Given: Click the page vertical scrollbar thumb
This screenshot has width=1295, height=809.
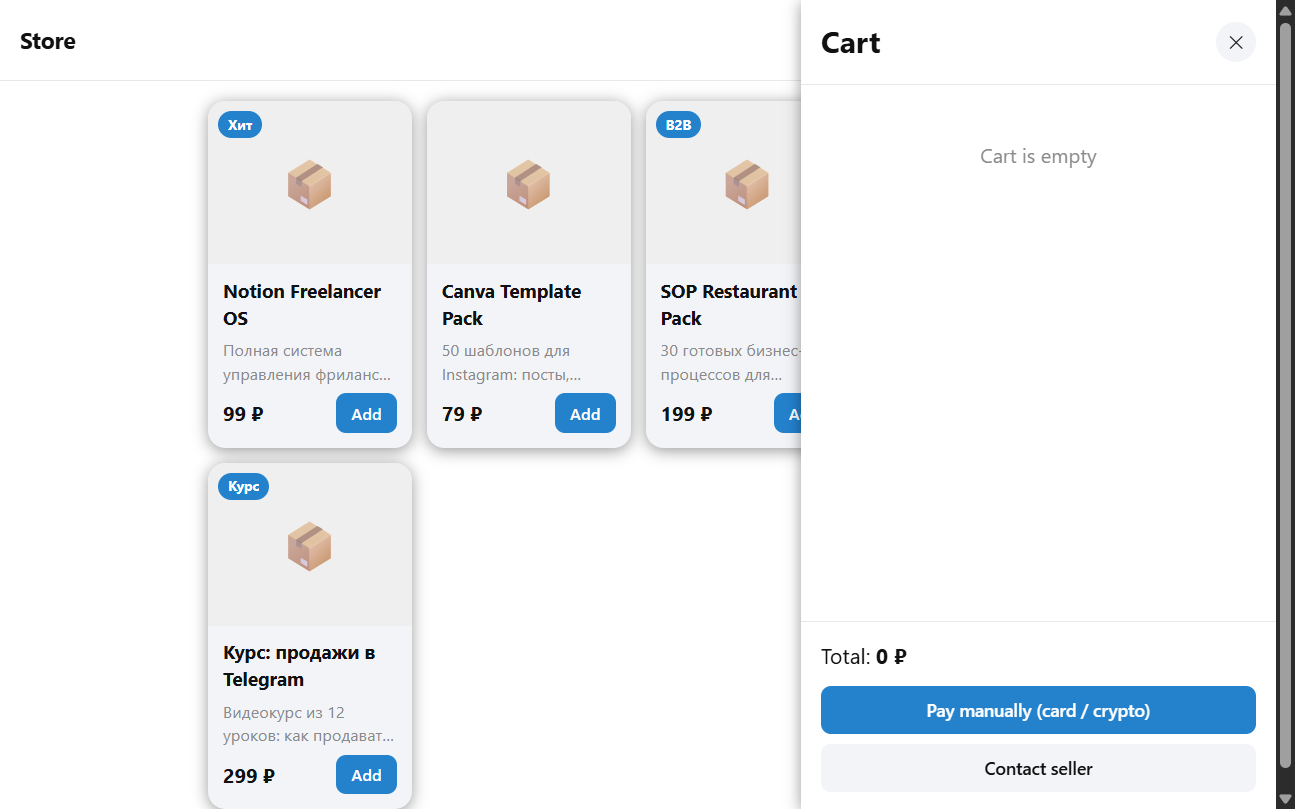Looking at the screenshot, I should pyautogui.click(x=1285, y=395).
